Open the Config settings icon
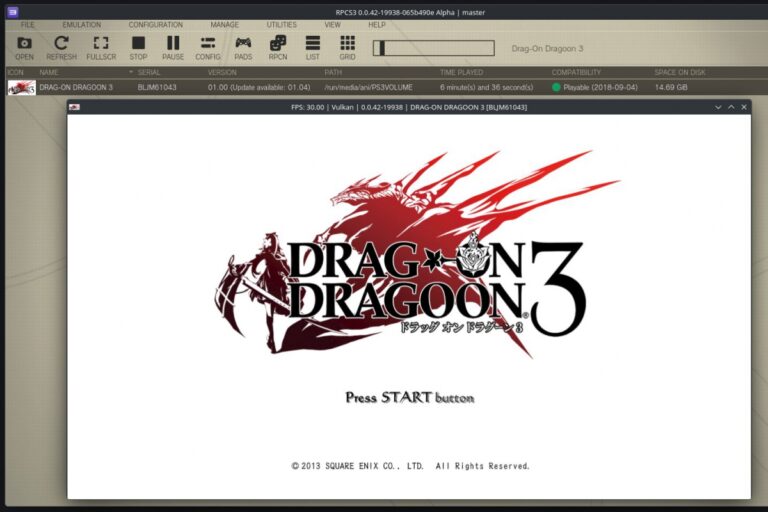Screen dimensions: 768x512 (x=208, y=48)
